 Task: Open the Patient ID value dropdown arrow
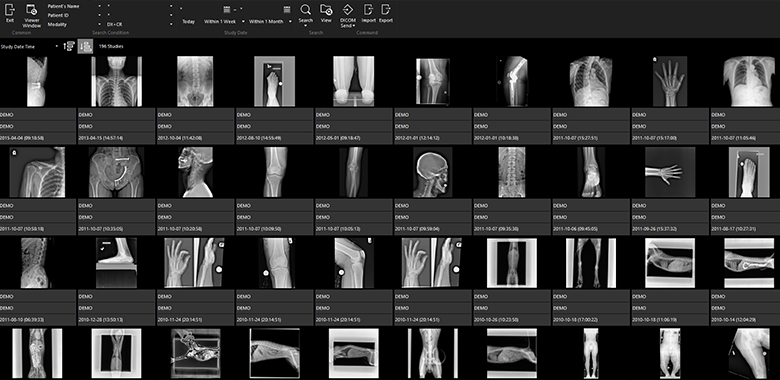[x=171, y=15]
